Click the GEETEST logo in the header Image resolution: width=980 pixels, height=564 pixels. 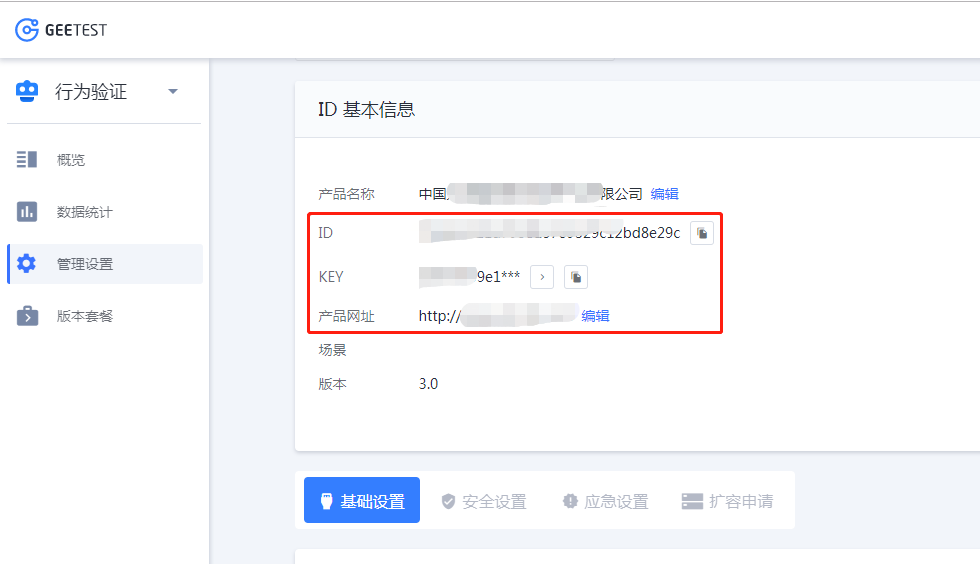click(x=61, y=30)
